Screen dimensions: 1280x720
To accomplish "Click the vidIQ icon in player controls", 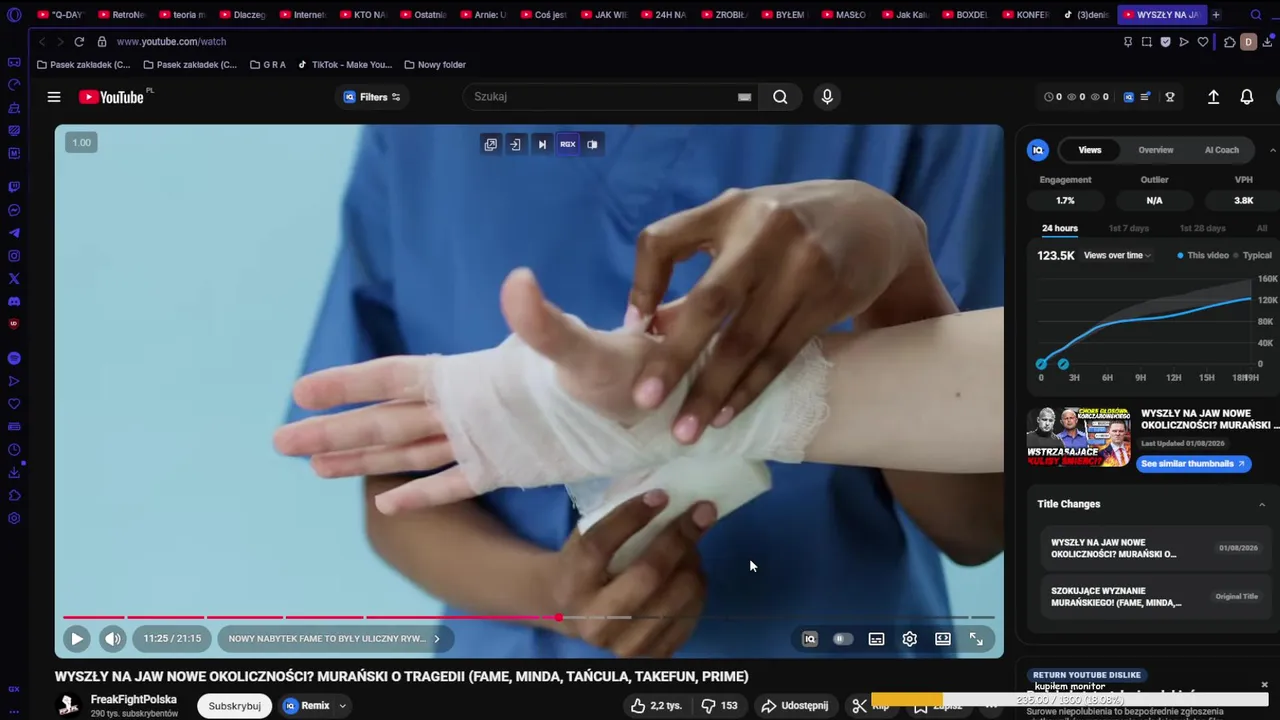I will click(810, 639).
